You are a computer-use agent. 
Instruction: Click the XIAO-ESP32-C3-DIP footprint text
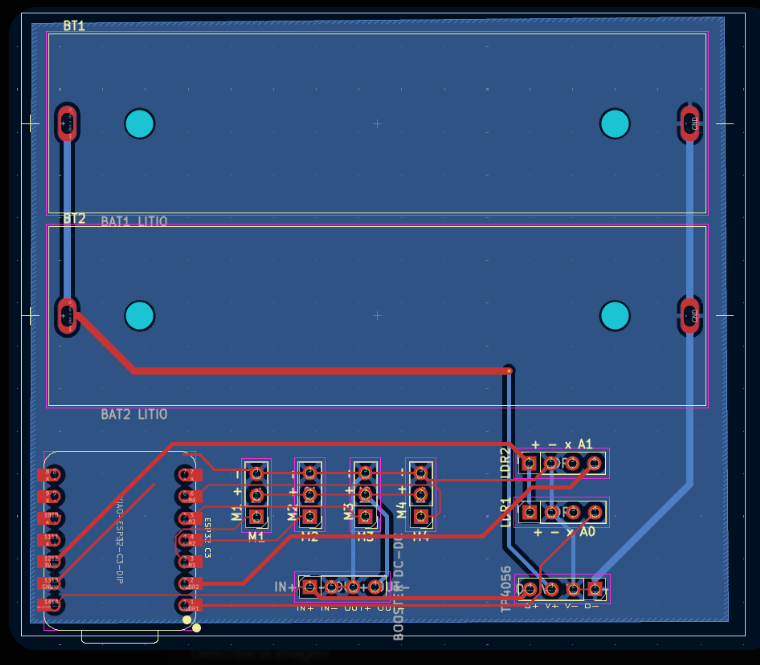pos(119,539)
